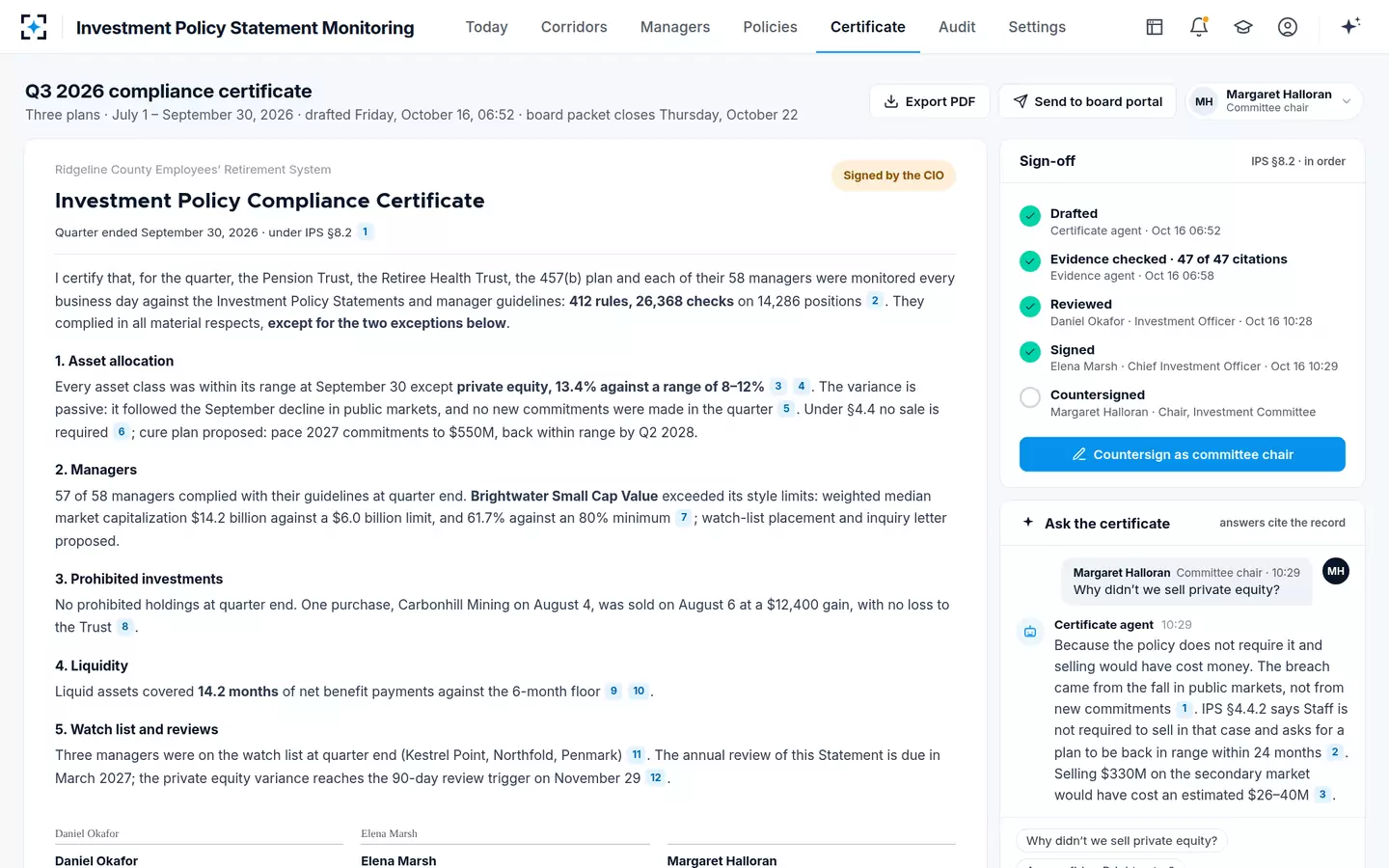Go to the Today tab
1389x868 pixels.
486,27
